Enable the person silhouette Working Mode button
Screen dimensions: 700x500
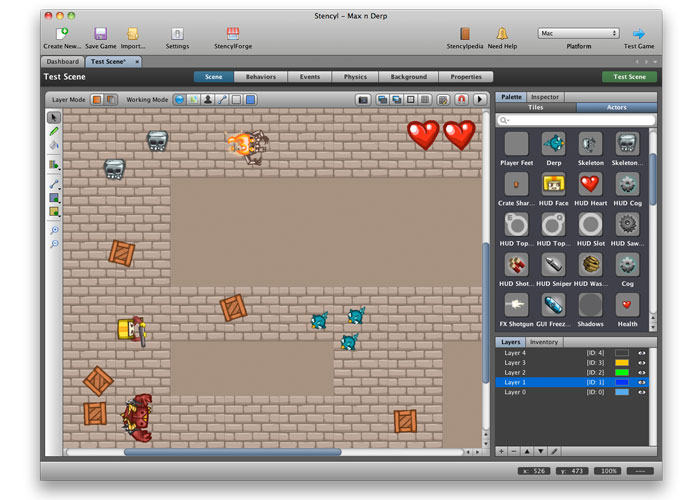[208, 99]
